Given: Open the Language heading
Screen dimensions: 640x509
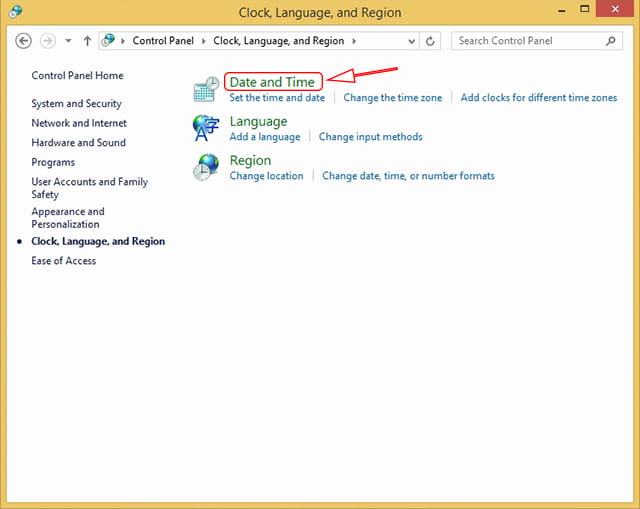Looking at the screenshot, I should (258, 122).
